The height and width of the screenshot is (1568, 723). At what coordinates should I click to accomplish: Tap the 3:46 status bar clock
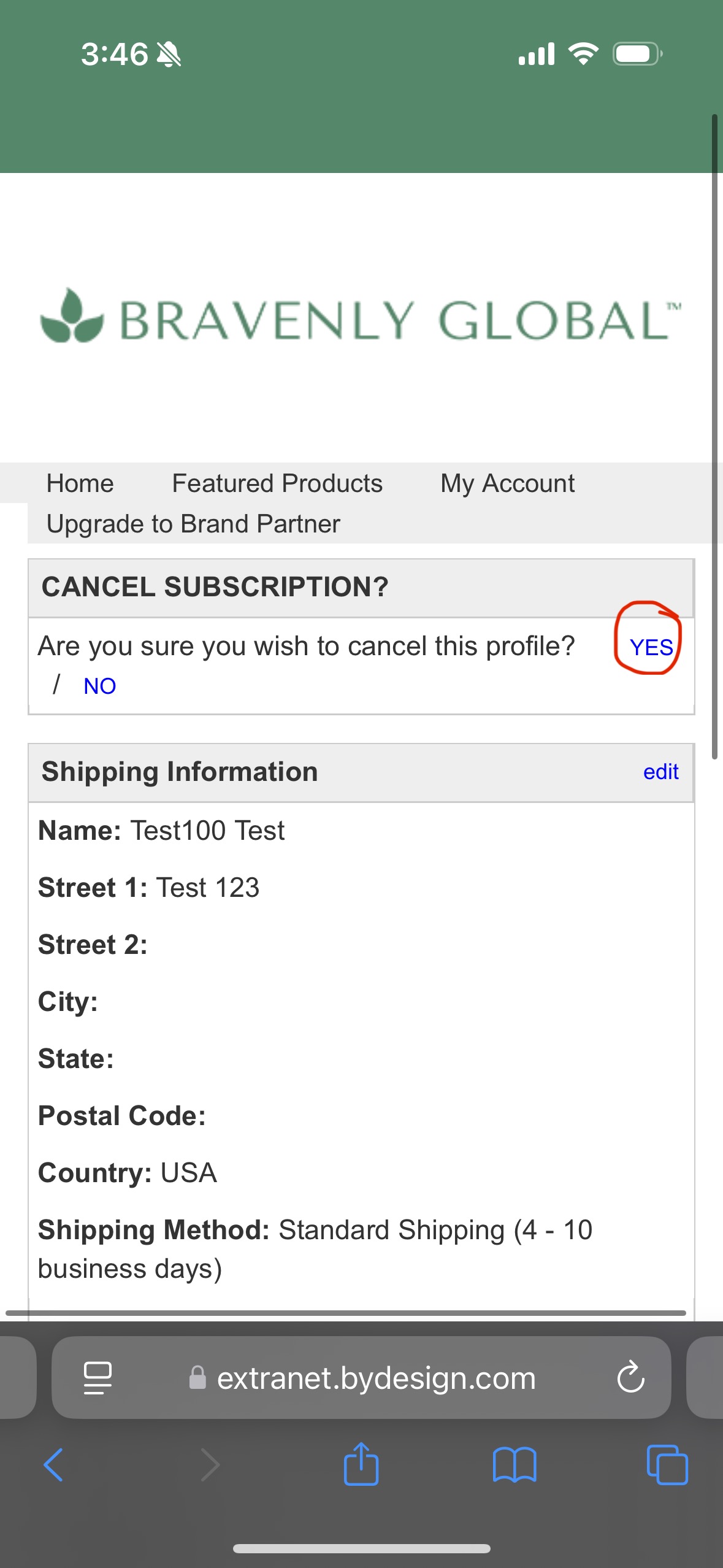tap(115, 54)
